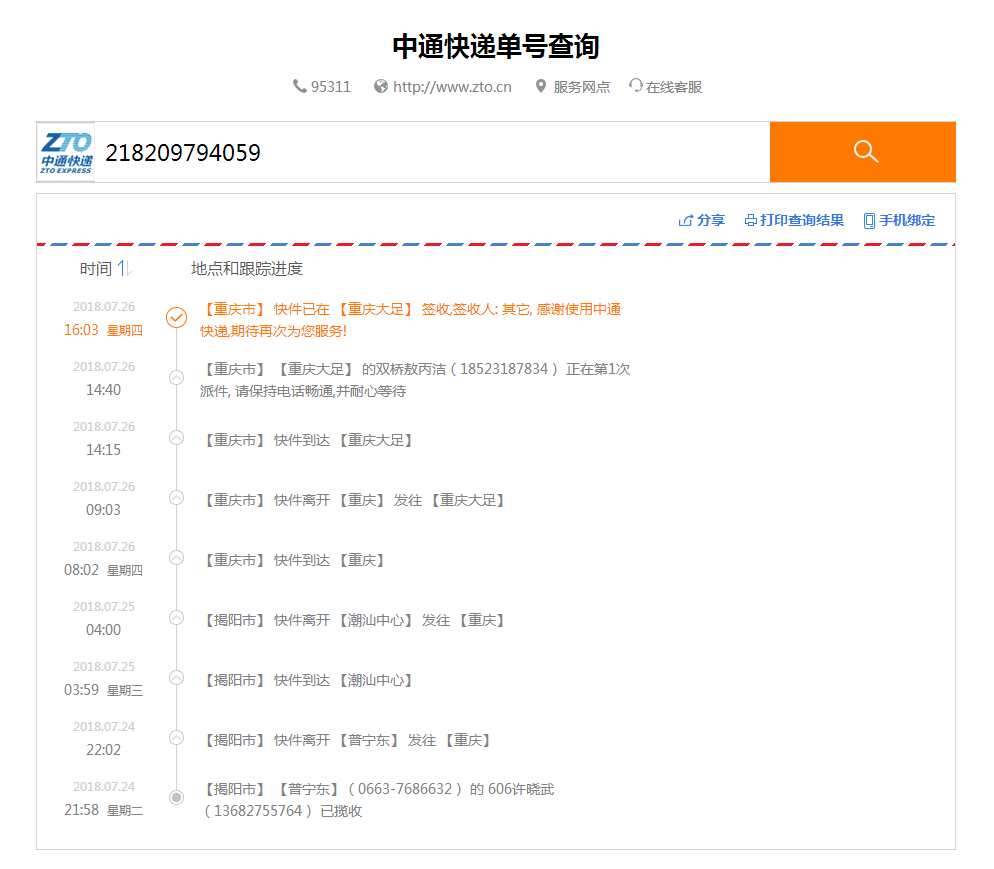Click the courier phone number 18523187834
This screenshot has height=869, width=994.
pos(503,369)
